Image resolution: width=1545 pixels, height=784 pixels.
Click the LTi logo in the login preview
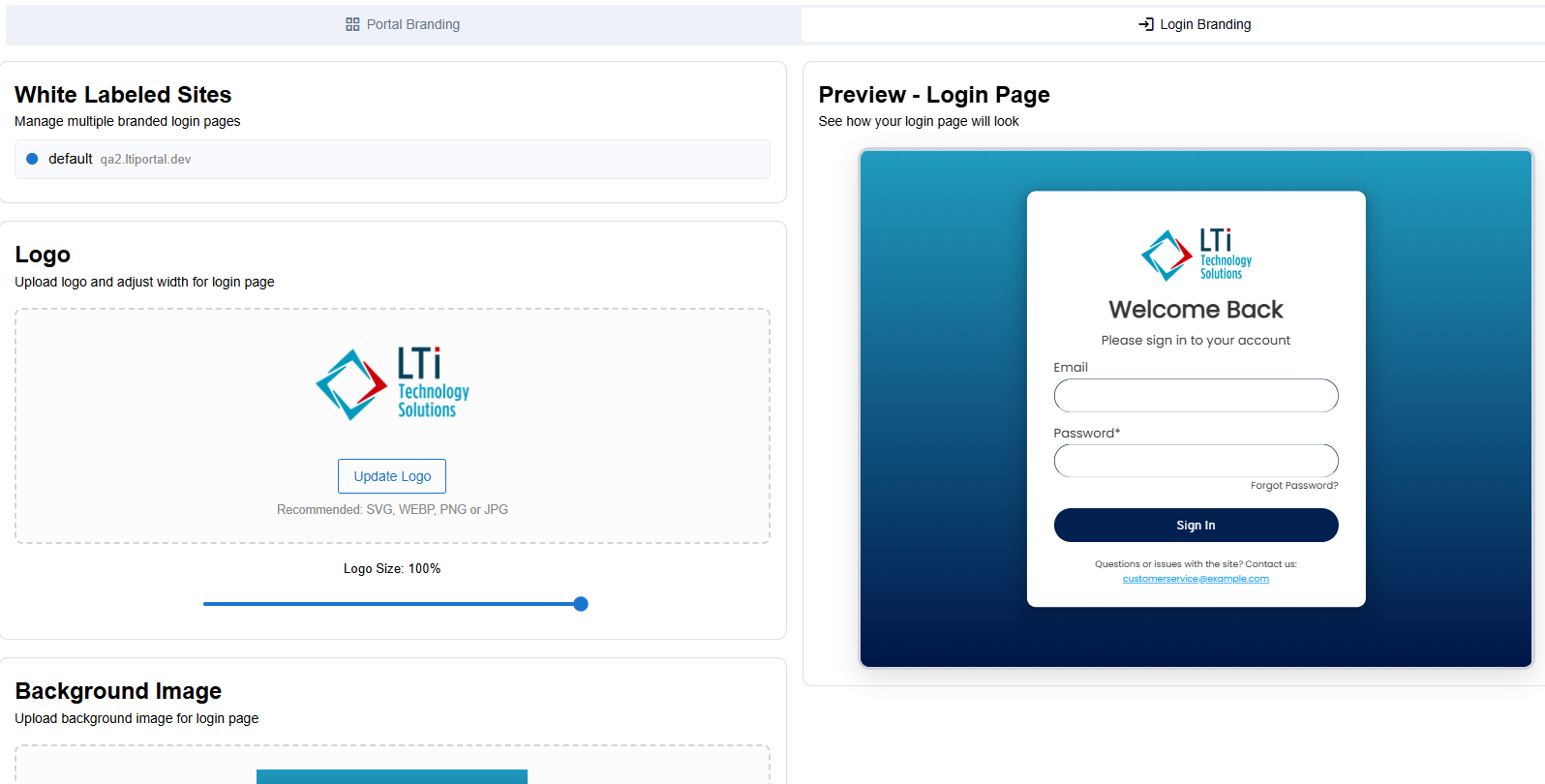1196,256
